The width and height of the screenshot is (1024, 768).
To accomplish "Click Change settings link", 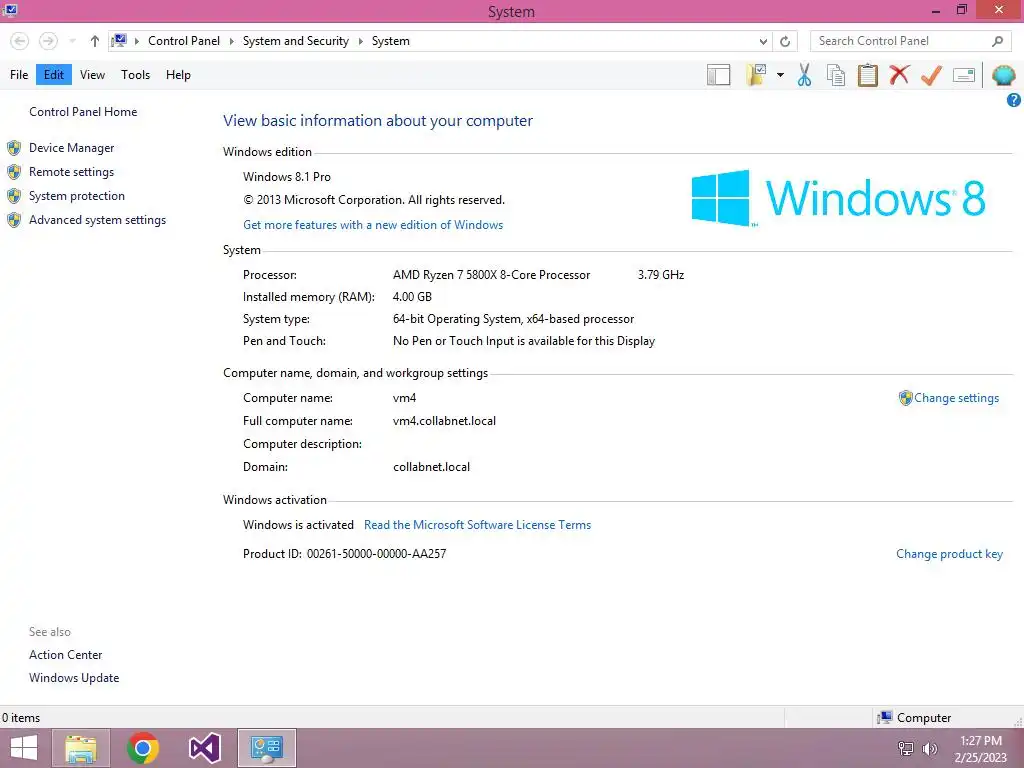I will [956, 398].
